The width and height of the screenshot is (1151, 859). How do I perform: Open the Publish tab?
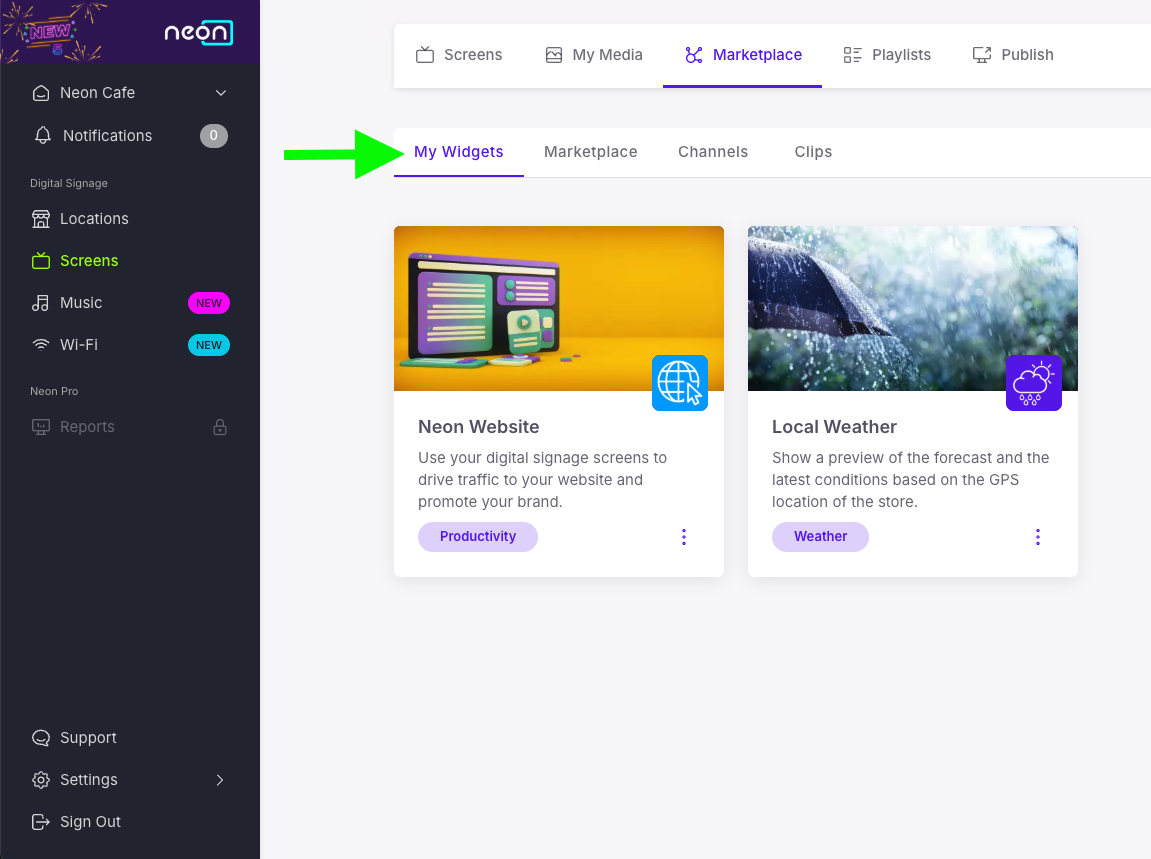1012,55
